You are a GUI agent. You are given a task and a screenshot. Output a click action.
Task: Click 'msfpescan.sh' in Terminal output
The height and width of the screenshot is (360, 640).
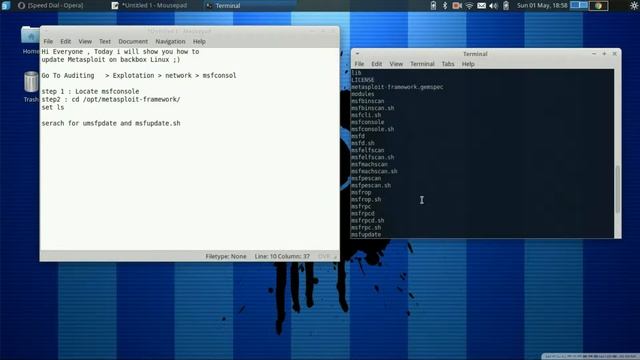point(371,185)
